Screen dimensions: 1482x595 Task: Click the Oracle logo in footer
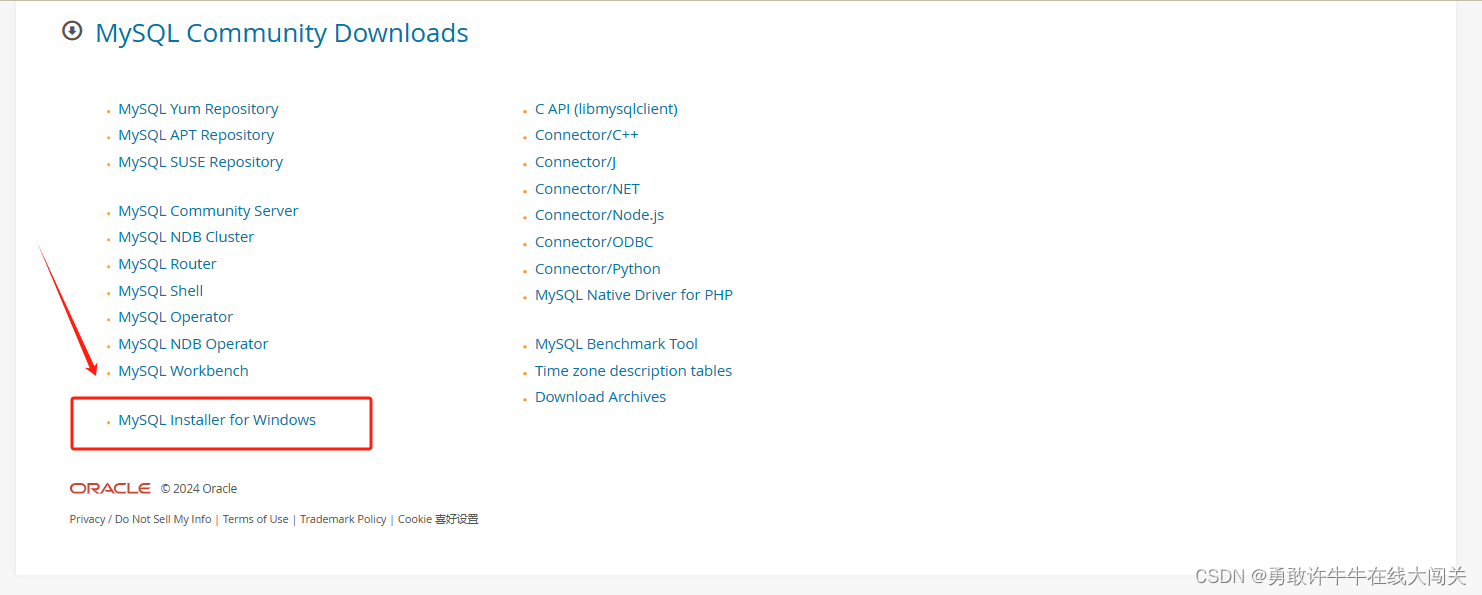110,488
